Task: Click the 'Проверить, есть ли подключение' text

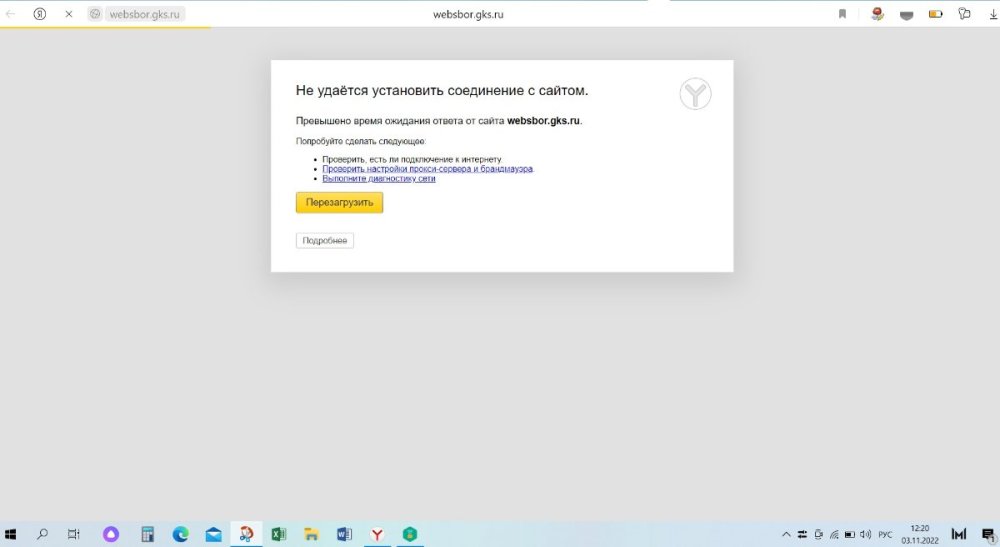Action: click(412, 159)
